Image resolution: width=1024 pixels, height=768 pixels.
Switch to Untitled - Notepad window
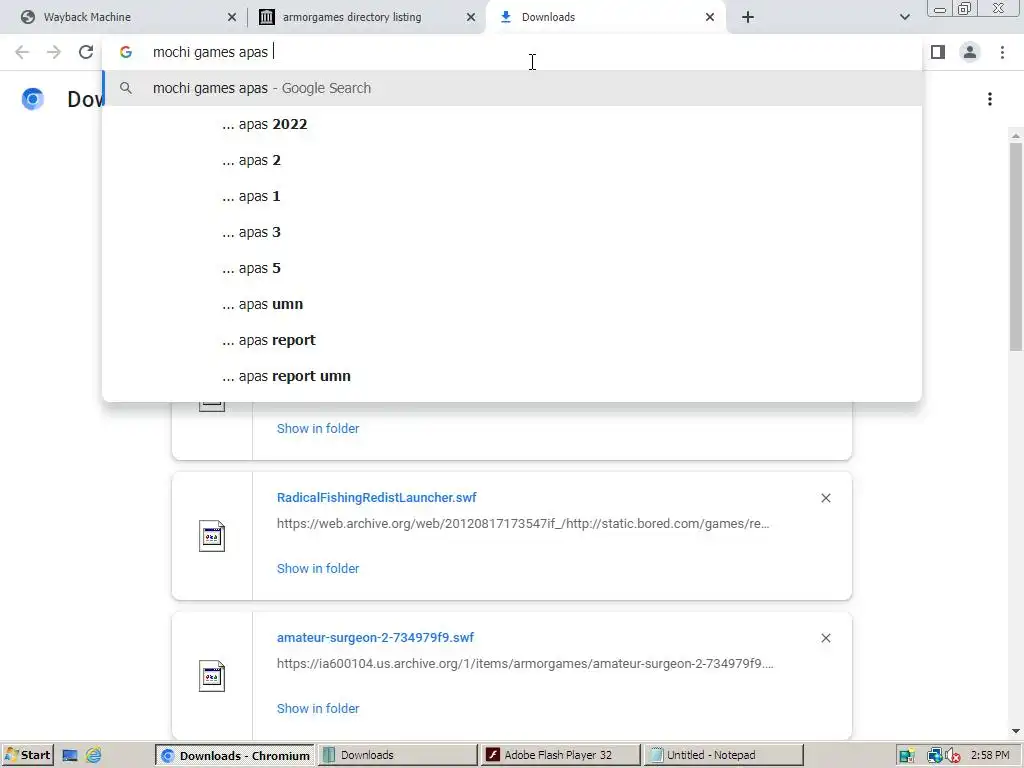pos(723,755)
